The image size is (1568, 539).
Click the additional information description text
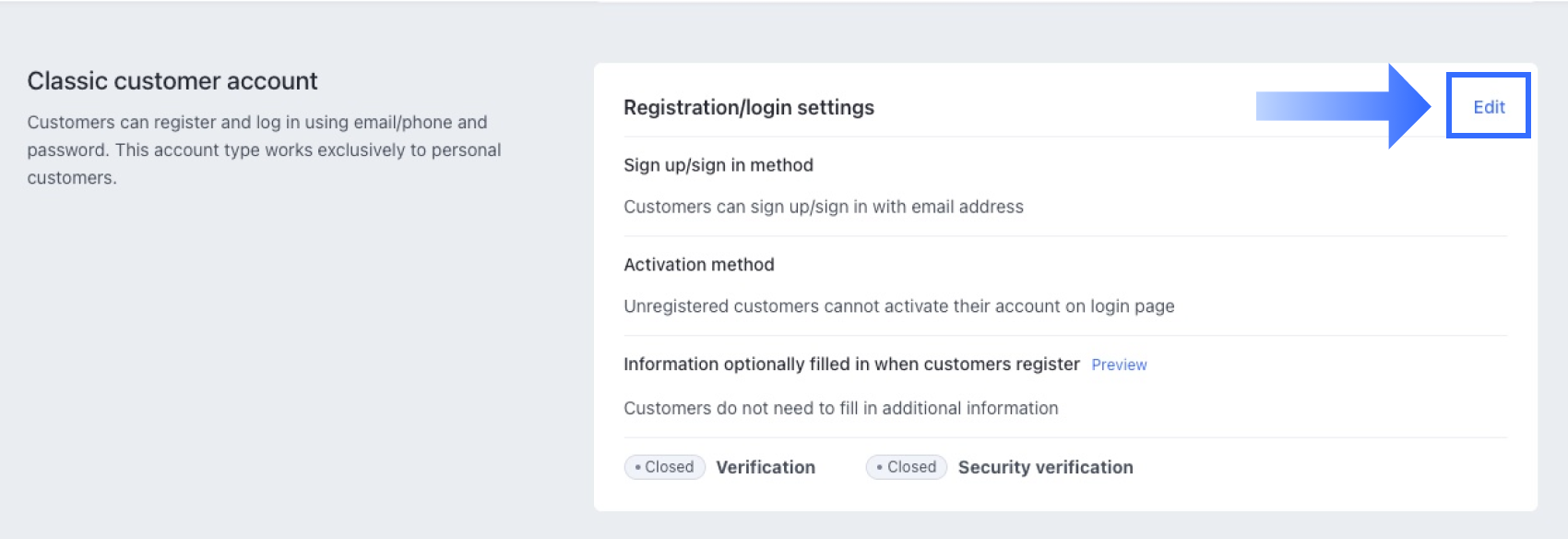point(841,408)
